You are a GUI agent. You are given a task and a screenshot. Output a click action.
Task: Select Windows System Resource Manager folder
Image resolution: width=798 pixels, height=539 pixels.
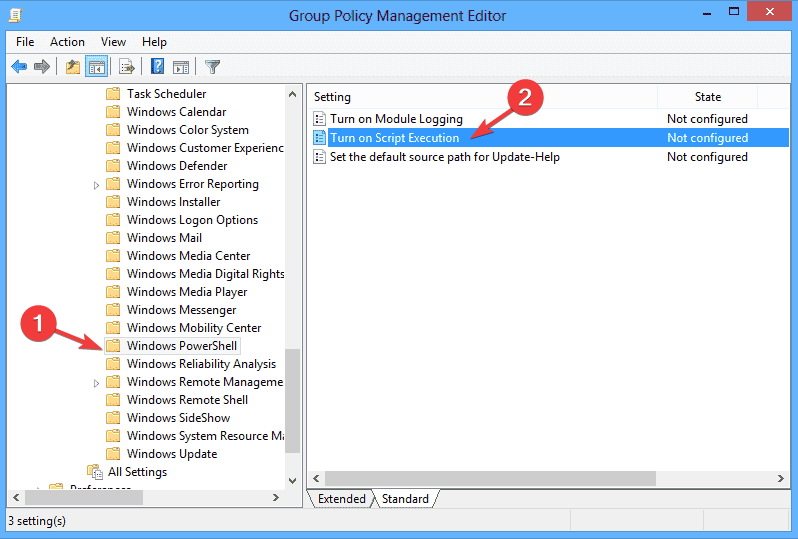(x=205, y=436)
